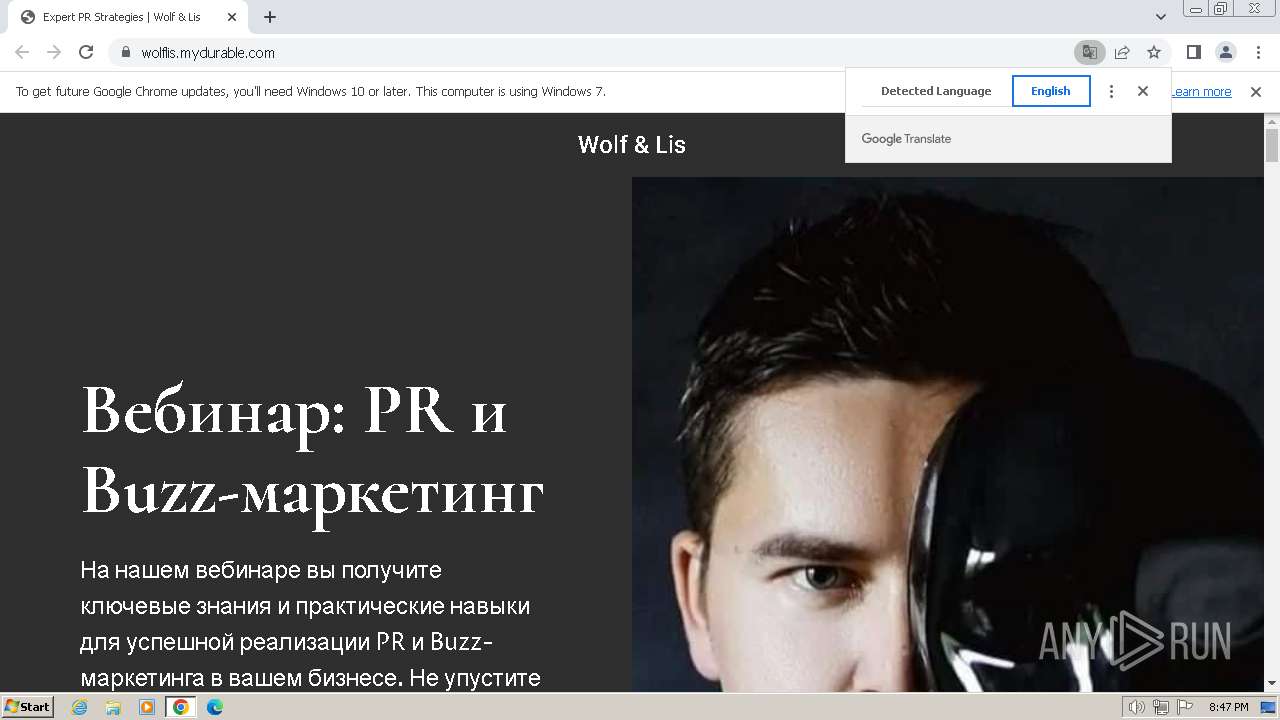Click the address bar URL
Image resolution: width=1280 pixels, height=720 pixels.
[208, 53]
